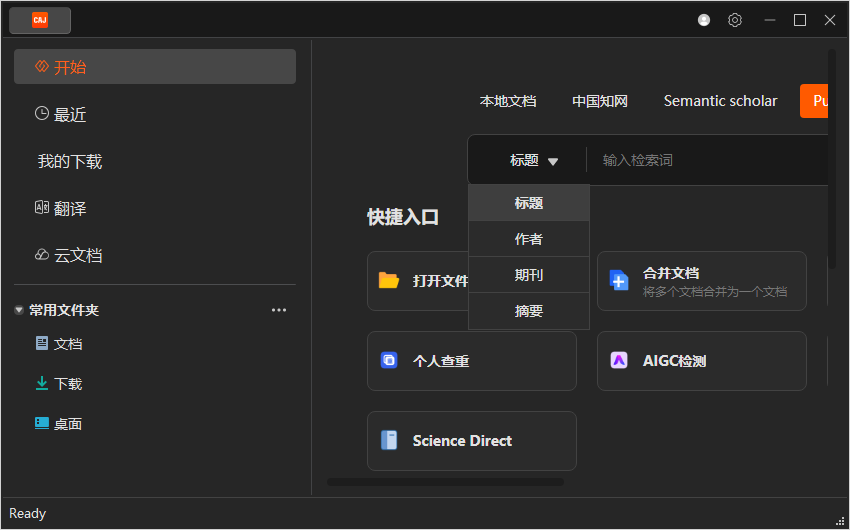Click the resize grip in status bar corner
Screen dimensions: 850x530
click(841, 521)
